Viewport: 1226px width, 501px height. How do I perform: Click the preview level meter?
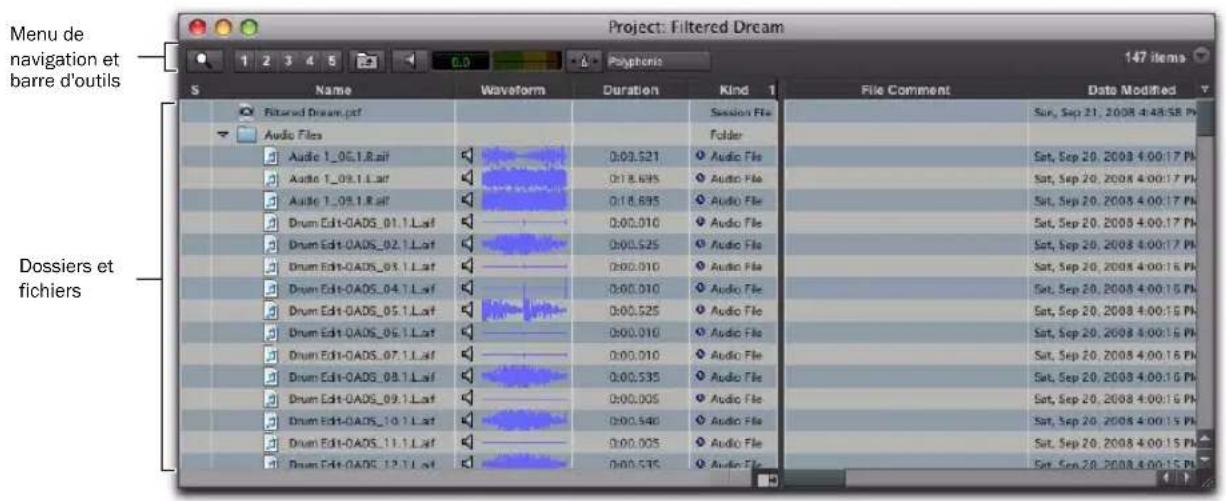point(525,61)
